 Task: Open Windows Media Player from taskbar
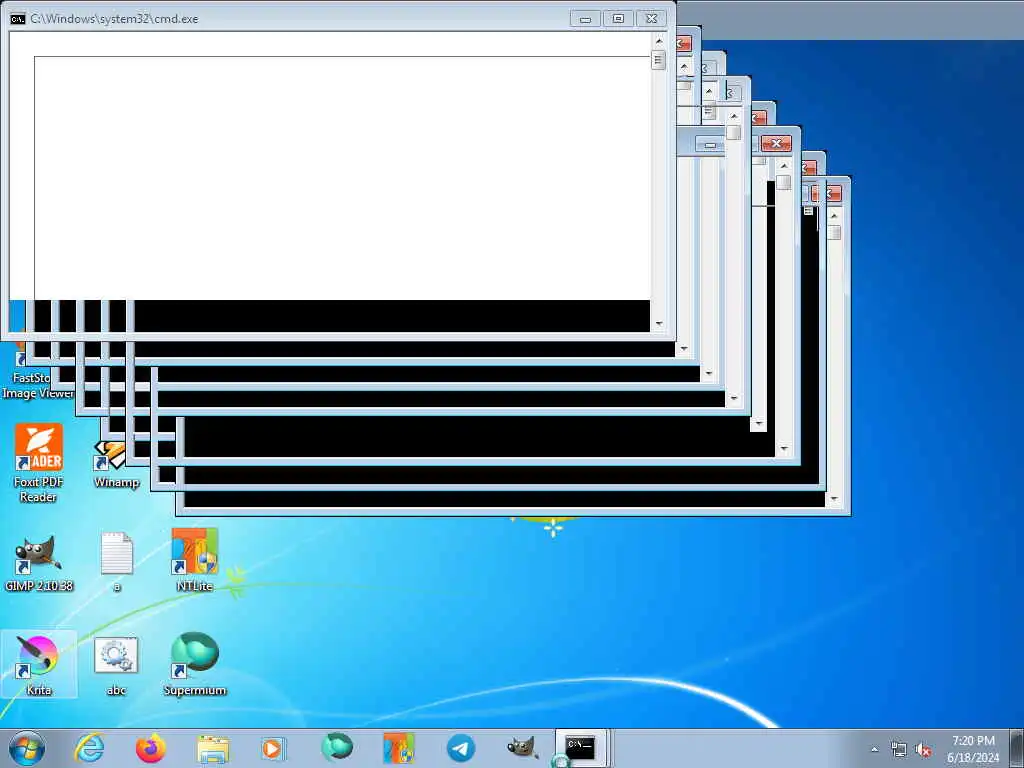274,748
